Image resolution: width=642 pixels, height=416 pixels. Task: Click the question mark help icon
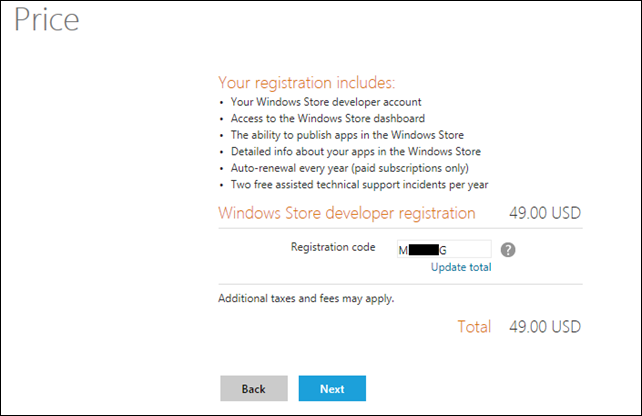[x=508, y=250]
